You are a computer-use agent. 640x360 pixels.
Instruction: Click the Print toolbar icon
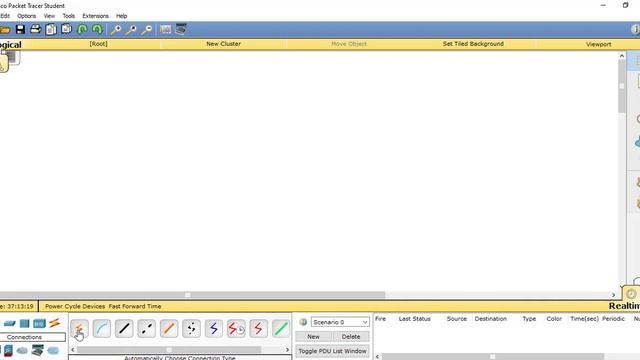(x=36, y=29)
